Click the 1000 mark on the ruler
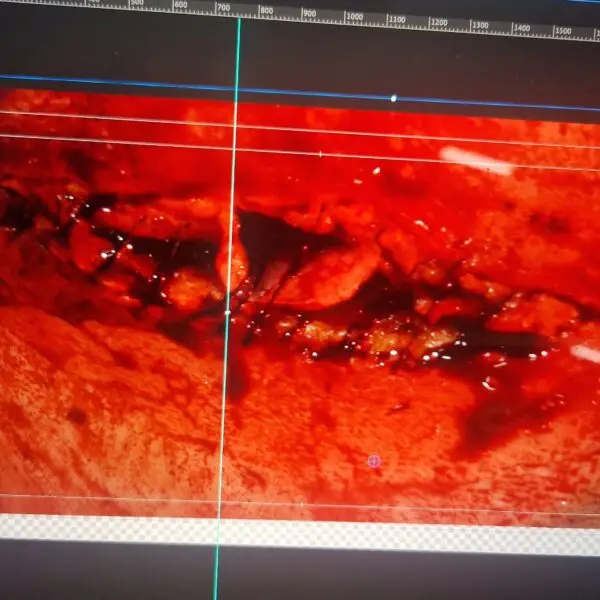 pyautogui.click(x=353, y=17)
